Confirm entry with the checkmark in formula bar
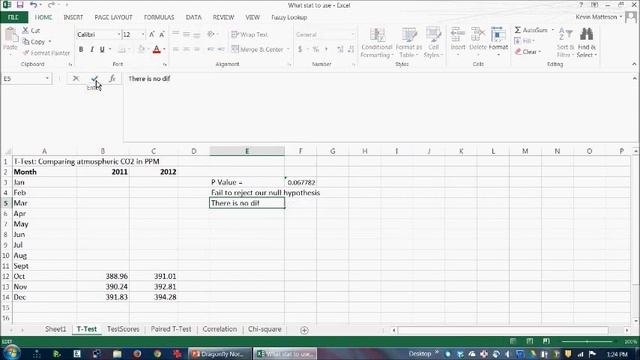 (94, 78)
